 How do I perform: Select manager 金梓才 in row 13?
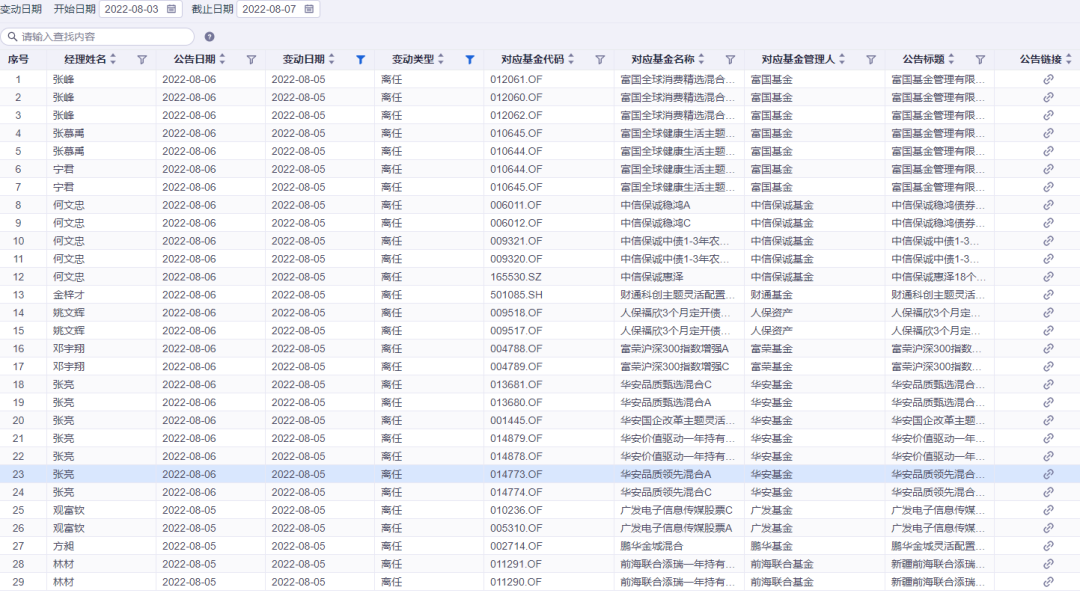[x=69, y=294]
